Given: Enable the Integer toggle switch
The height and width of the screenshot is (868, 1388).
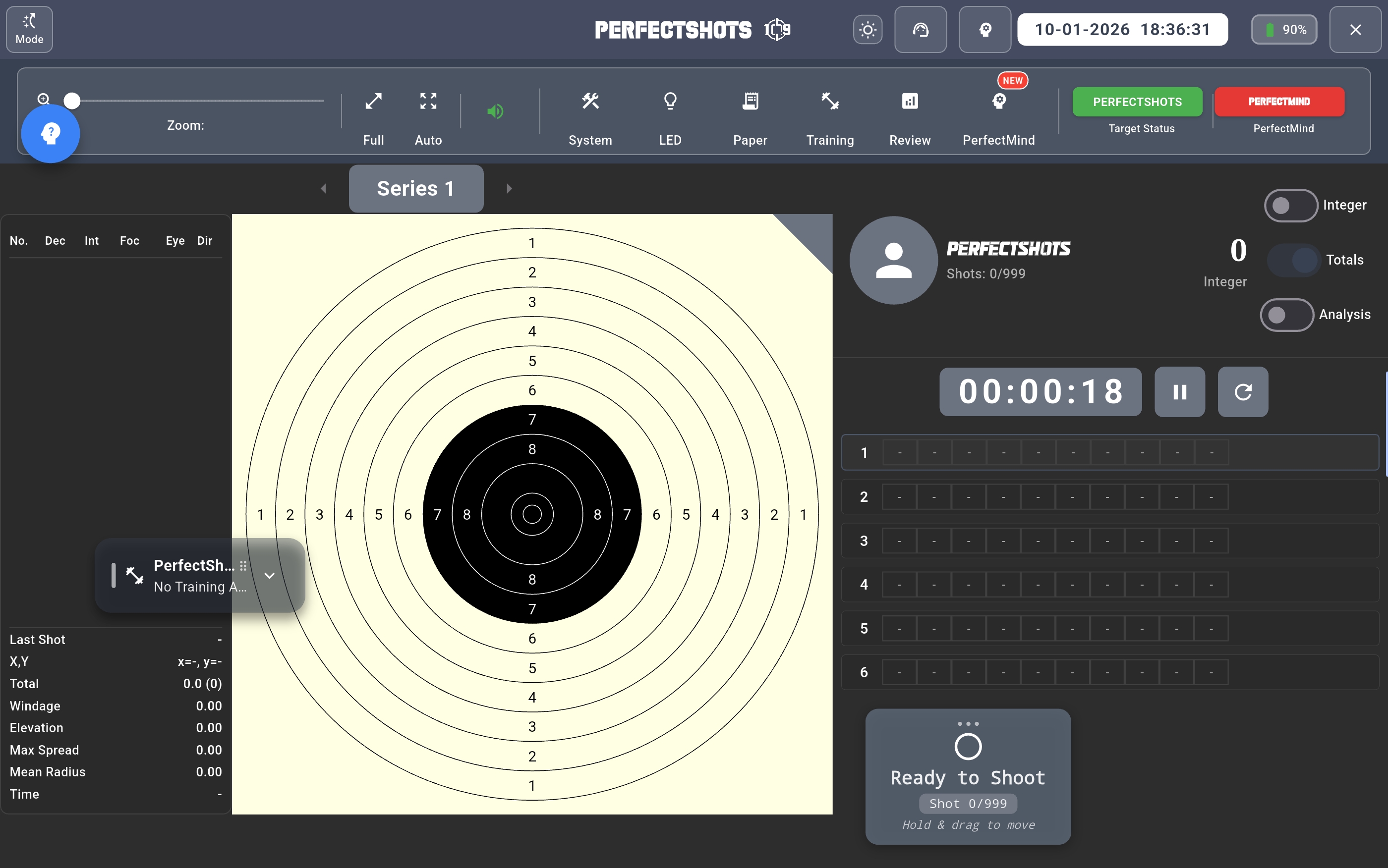Looking at the screenshot, I should click(1290, 206).
